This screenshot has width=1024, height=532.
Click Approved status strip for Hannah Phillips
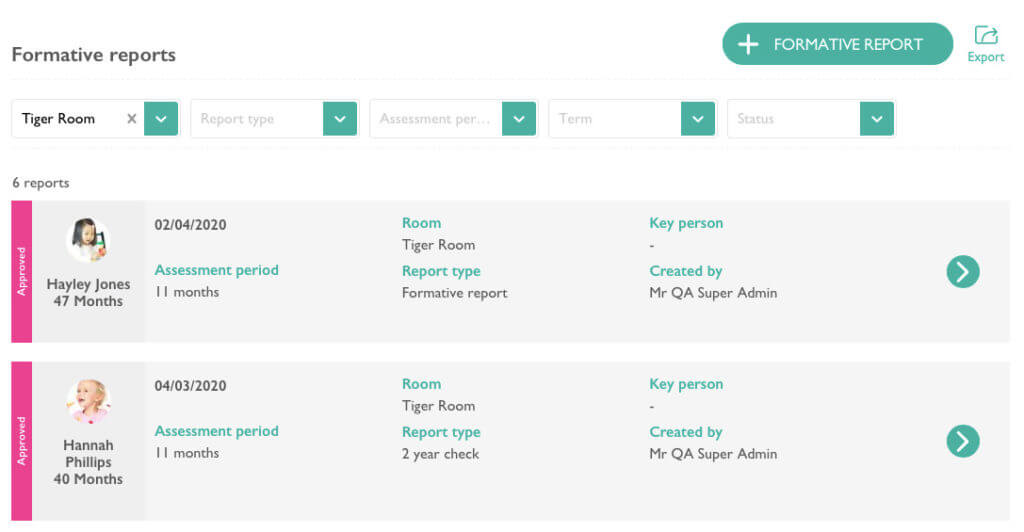[x=21, y=441]
